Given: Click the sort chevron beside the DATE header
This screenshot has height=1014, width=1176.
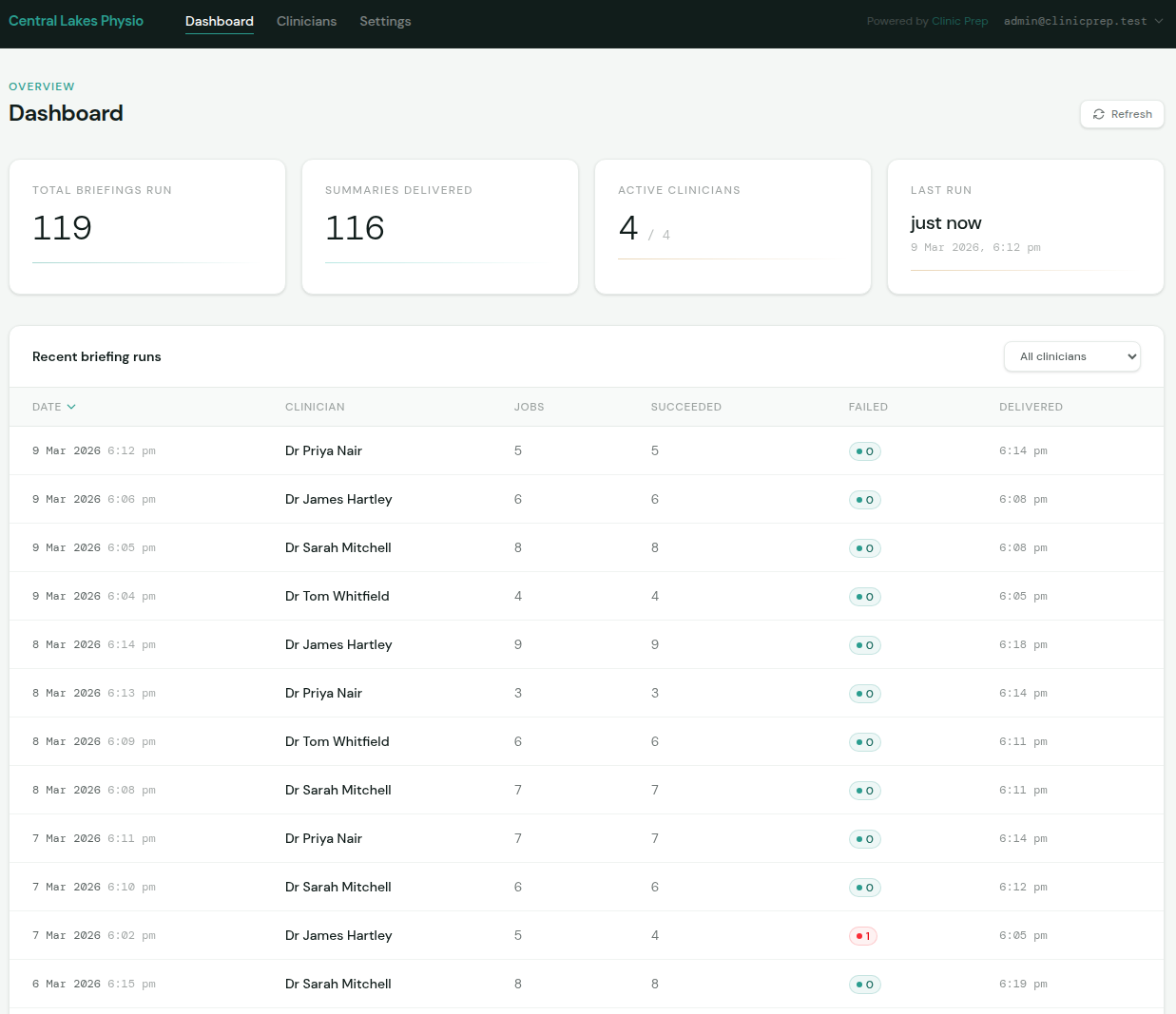Looking at the screenshot, I should point(69,406).
